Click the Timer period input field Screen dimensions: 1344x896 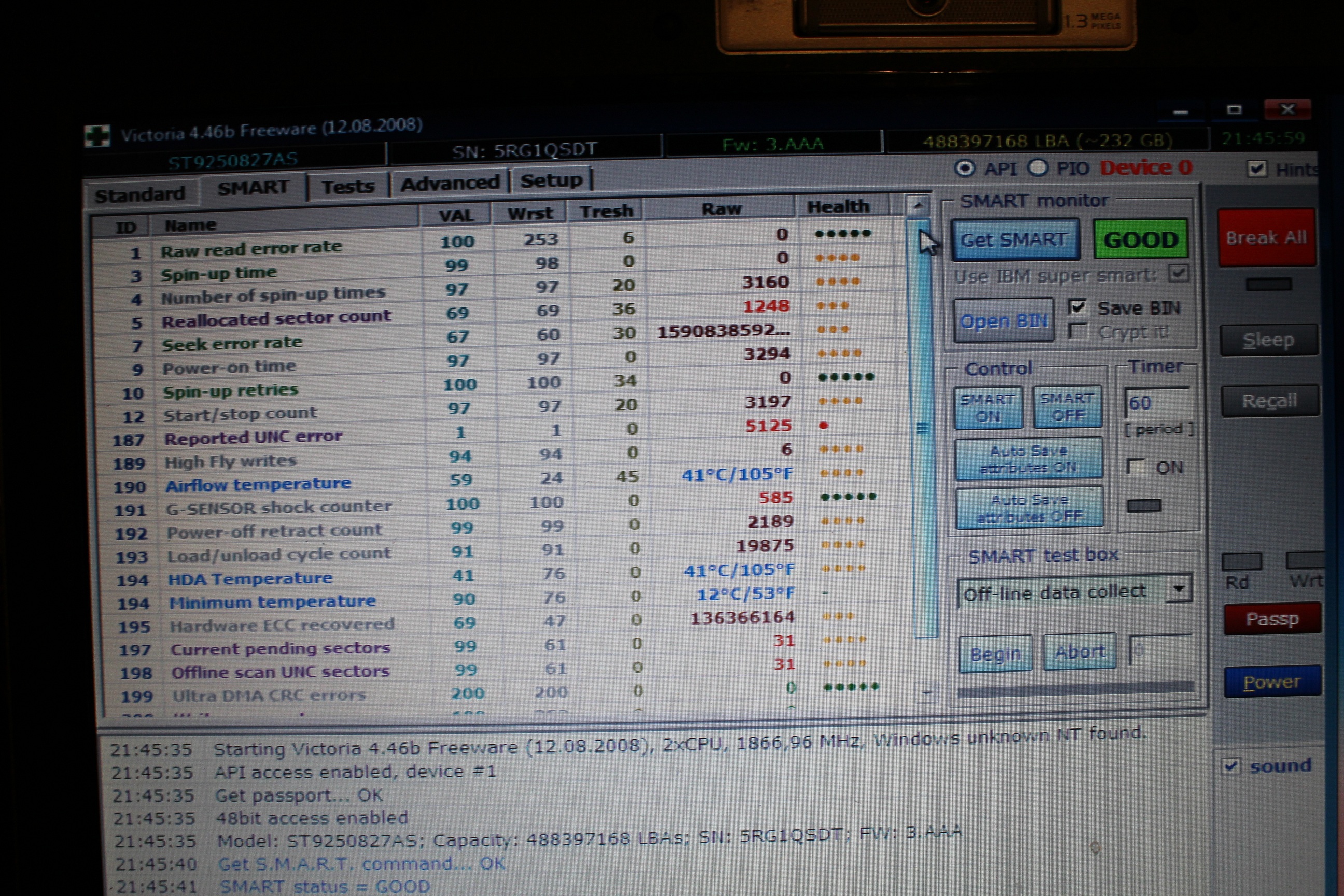pos(1157,403)
